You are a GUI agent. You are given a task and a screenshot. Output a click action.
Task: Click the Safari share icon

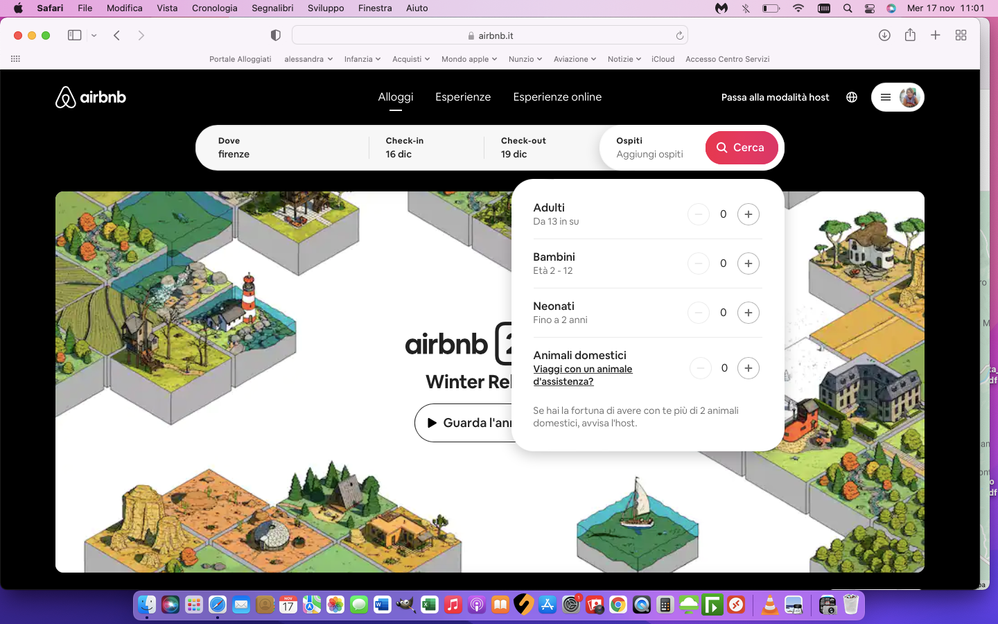[910, 35]
